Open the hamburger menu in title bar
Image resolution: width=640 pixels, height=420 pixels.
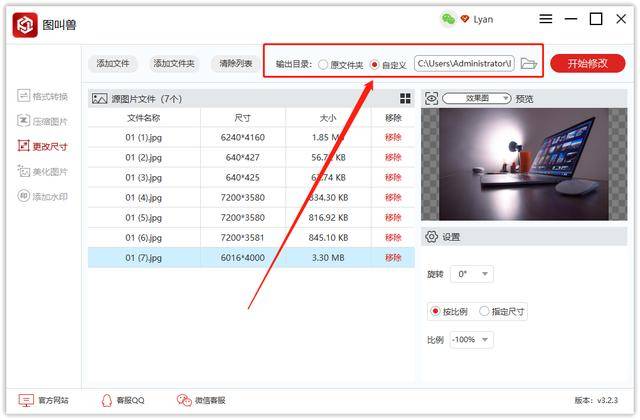point(546,19)
